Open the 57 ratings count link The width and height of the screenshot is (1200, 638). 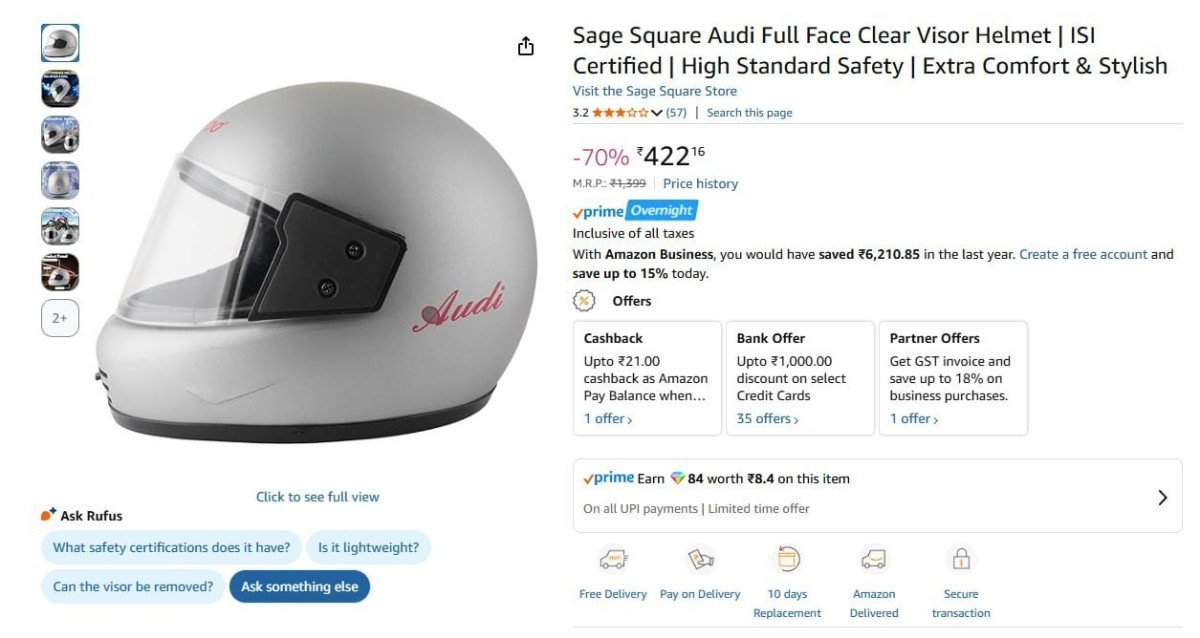[x=676, y=113]
